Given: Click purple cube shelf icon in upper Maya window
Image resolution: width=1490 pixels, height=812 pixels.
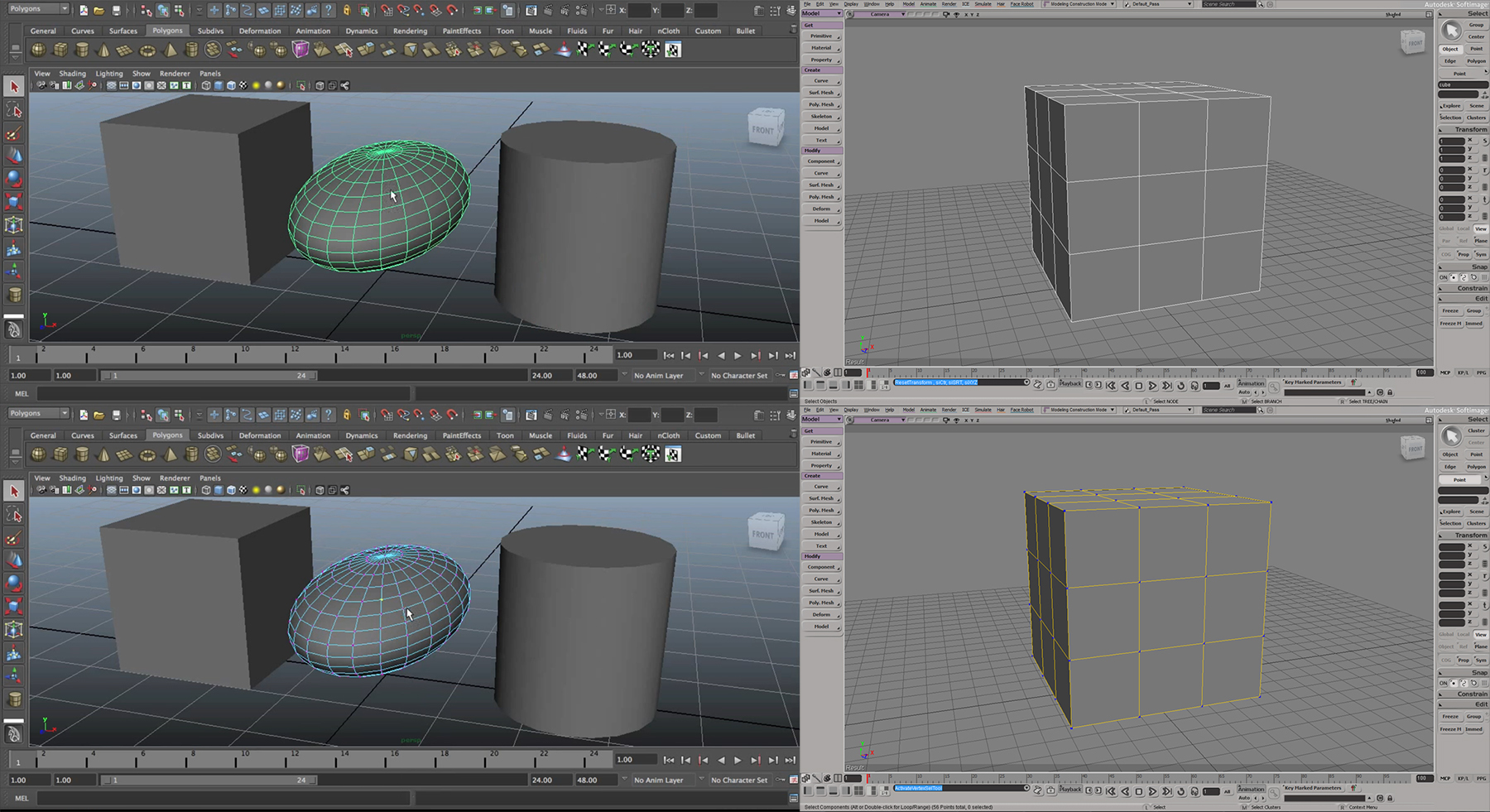Looking at the screenshot, I should [x=300, y=50].
